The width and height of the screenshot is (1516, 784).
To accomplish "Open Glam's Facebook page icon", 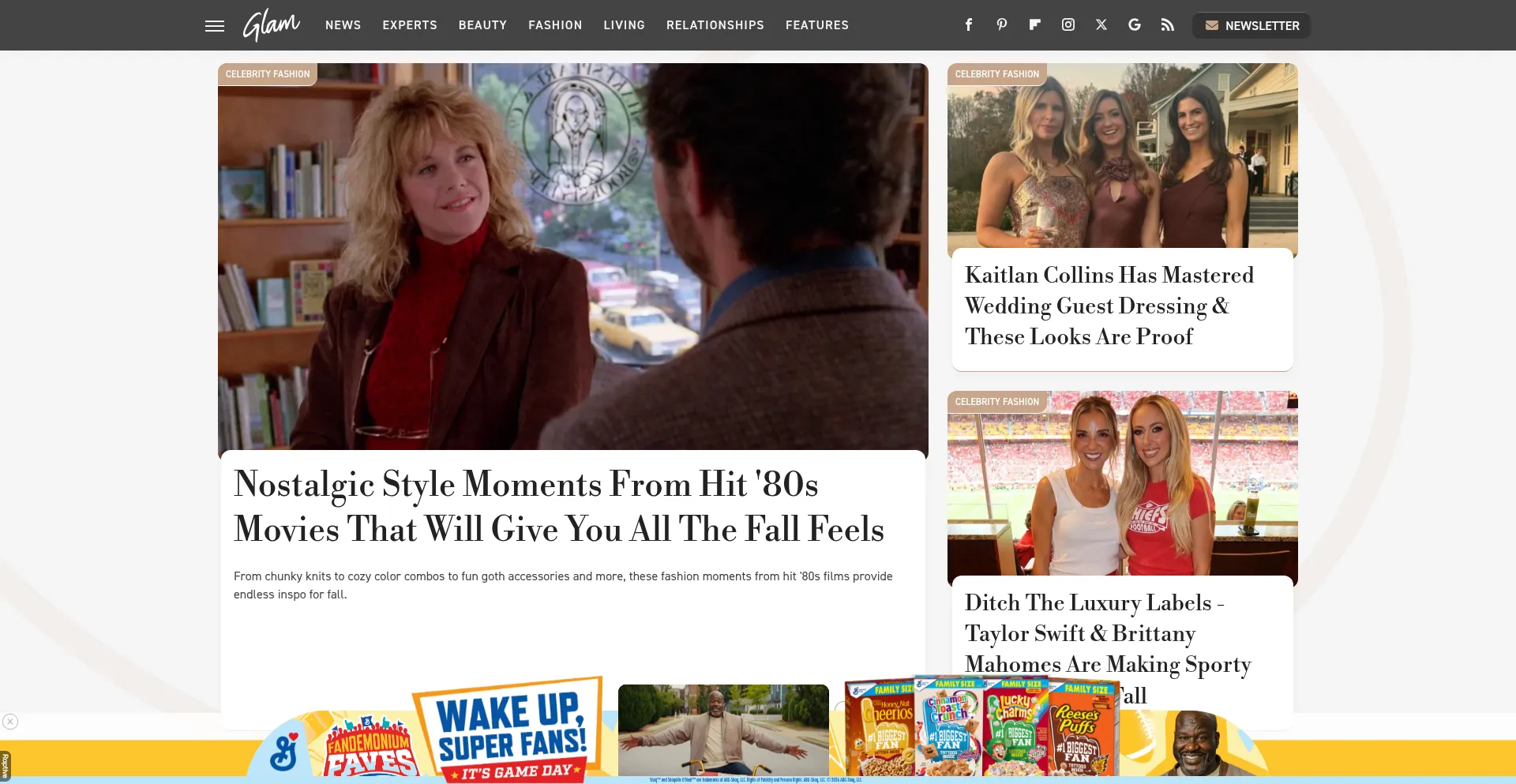I will (968, 24).
